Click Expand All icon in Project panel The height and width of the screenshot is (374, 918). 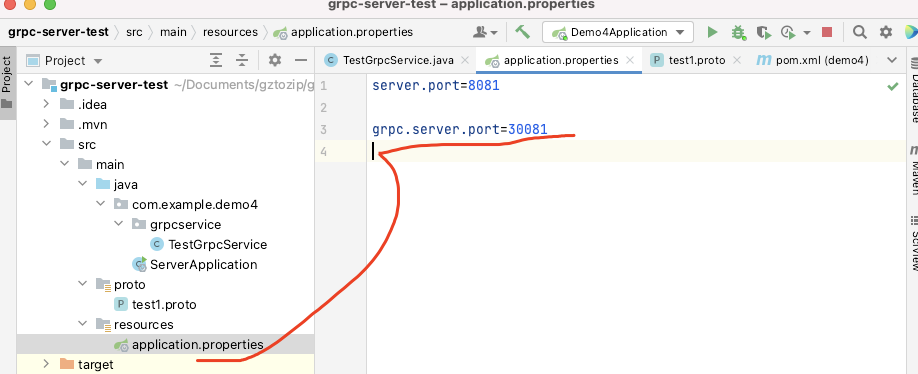217,60
